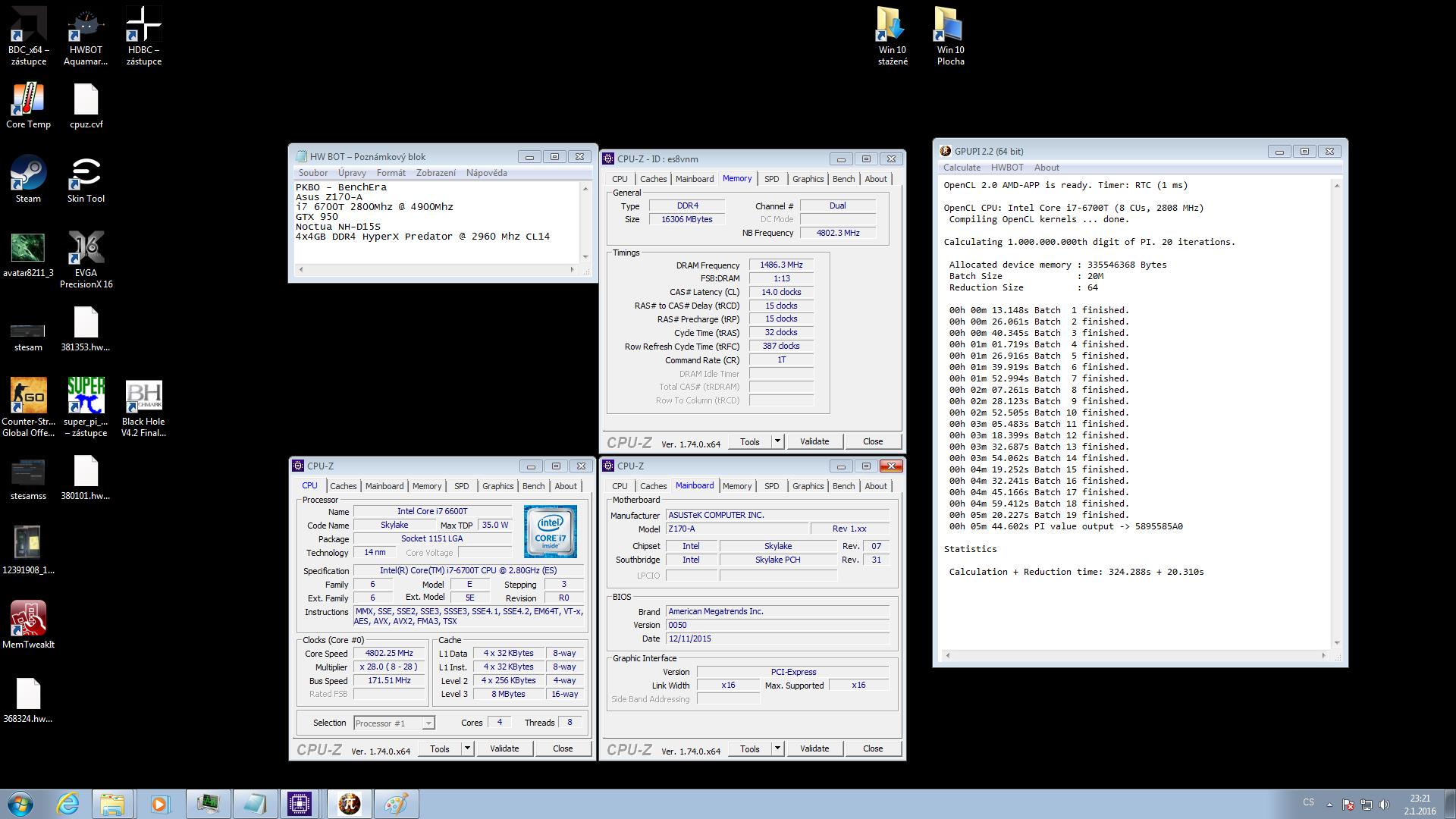Open the Nápověda menu in Notepad
This screenshot has width=1456, height=819.
[486, 173]
